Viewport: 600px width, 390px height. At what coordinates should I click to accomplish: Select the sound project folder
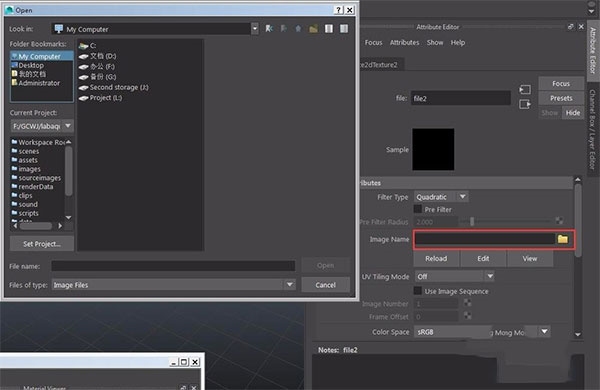[24, 204]
